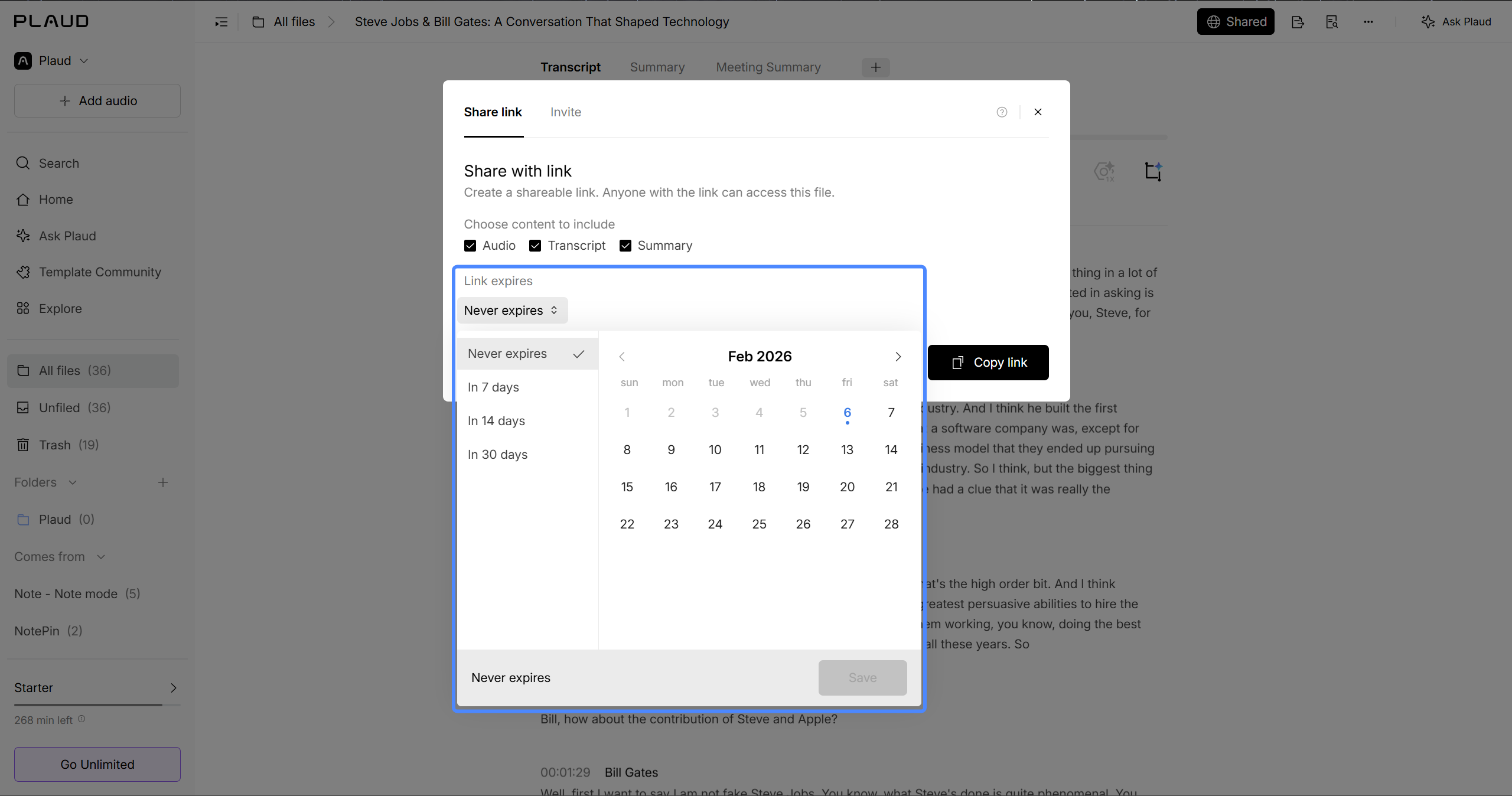Open Template Community in the sidebar
Image resolution: width=1512 pixels, height=796 pixels.
pyautogui.click(x=89, y=272)
